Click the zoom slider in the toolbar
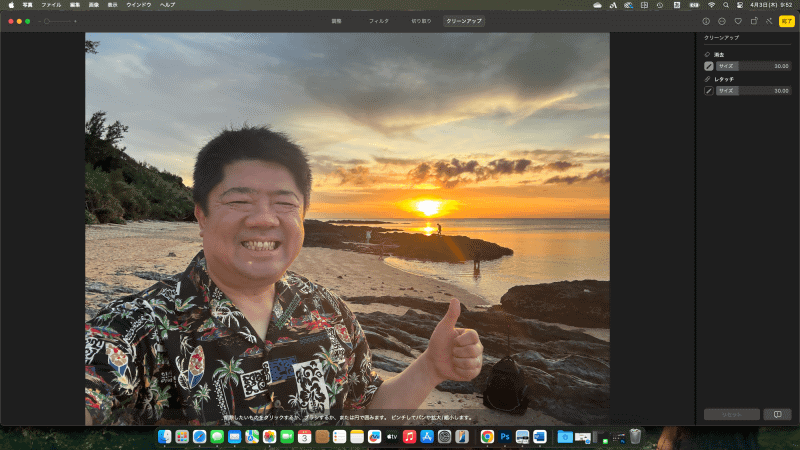This screenshot has height=450, width=800. (57, 21)
